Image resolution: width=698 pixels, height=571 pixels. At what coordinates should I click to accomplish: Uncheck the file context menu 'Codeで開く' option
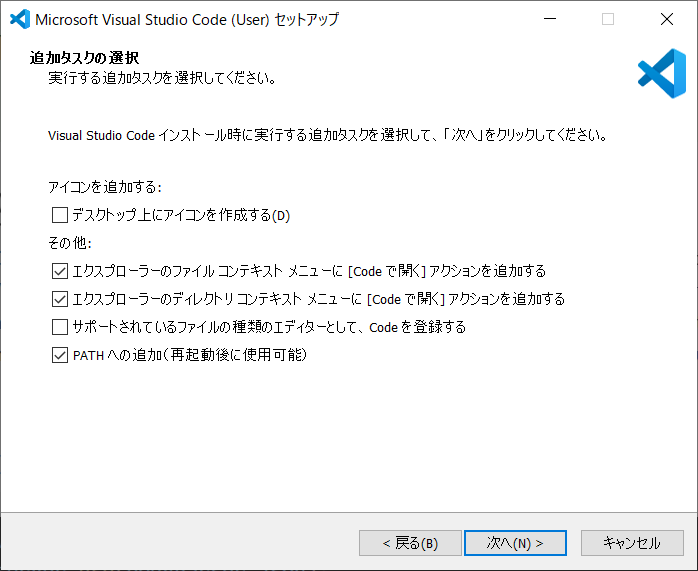[60, 271]
